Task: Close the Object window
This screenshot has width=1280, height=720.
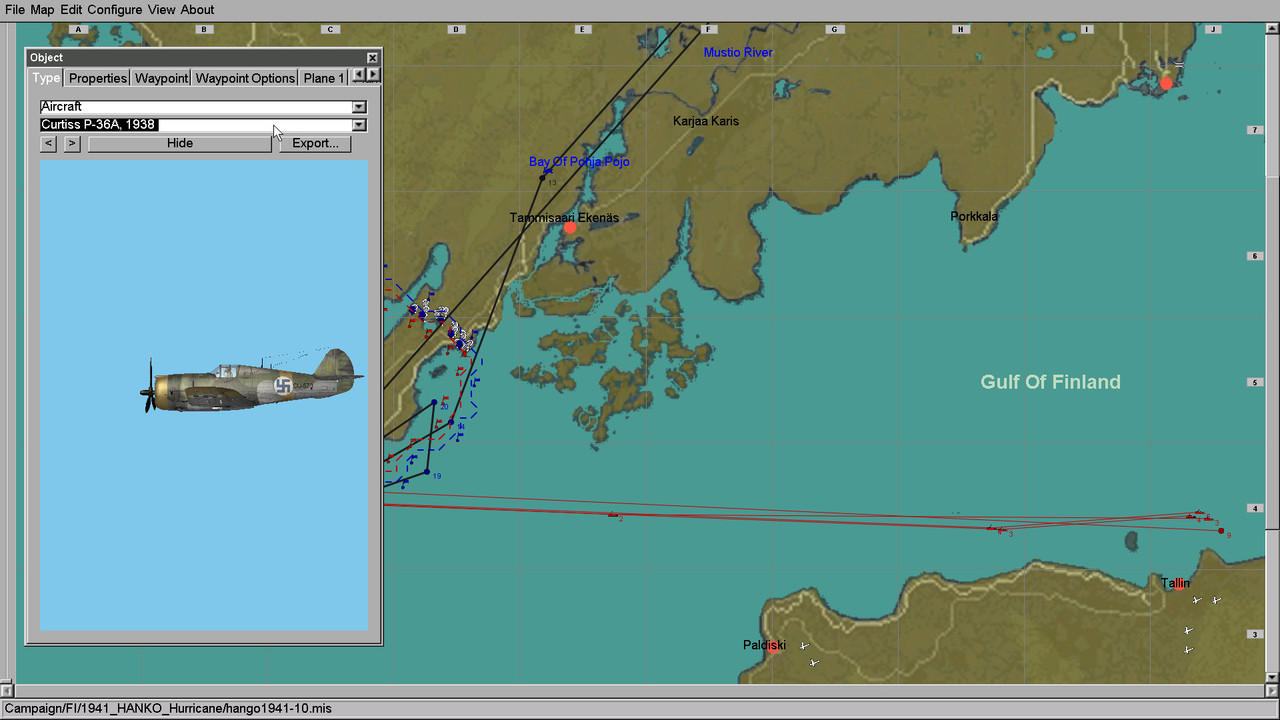Action: 372,58
